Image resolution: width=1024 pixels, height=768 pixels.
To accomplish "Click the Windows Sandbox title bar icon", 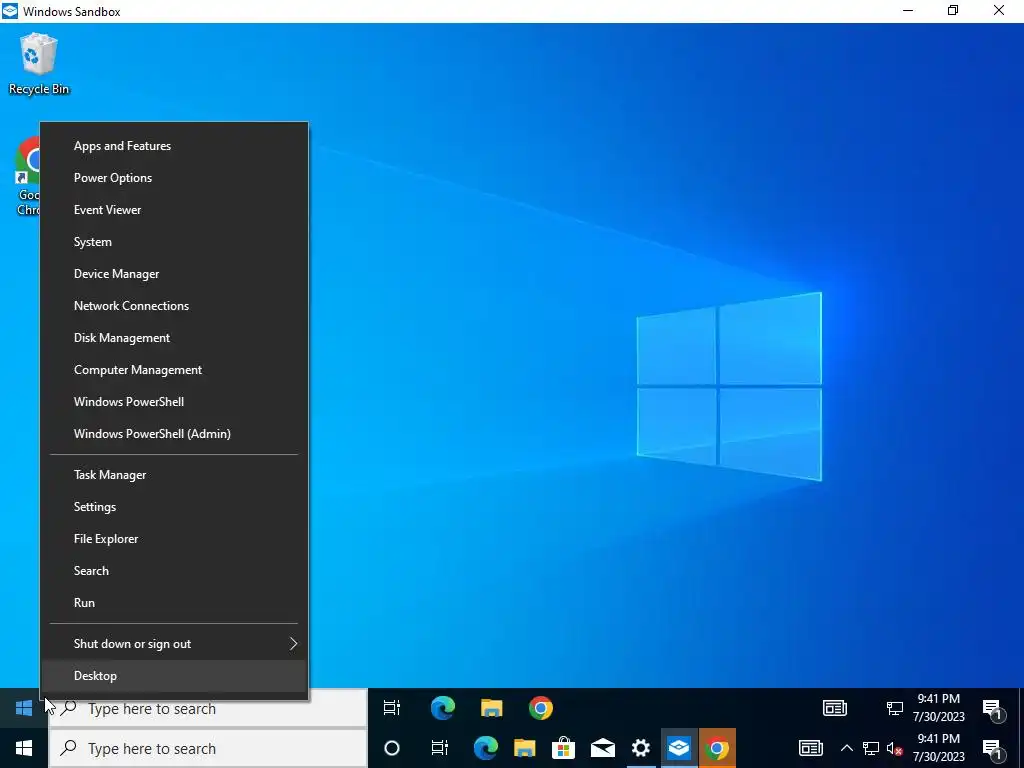I will click(x=10, y=11).
